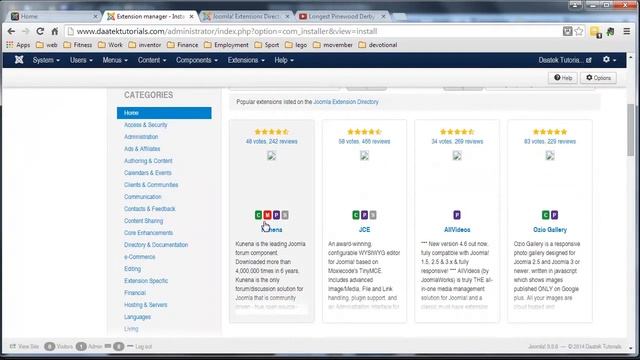Select the Access & Security category
Image resolution: width=640 pixels, height=360 pixels.
tap(146, 125)
